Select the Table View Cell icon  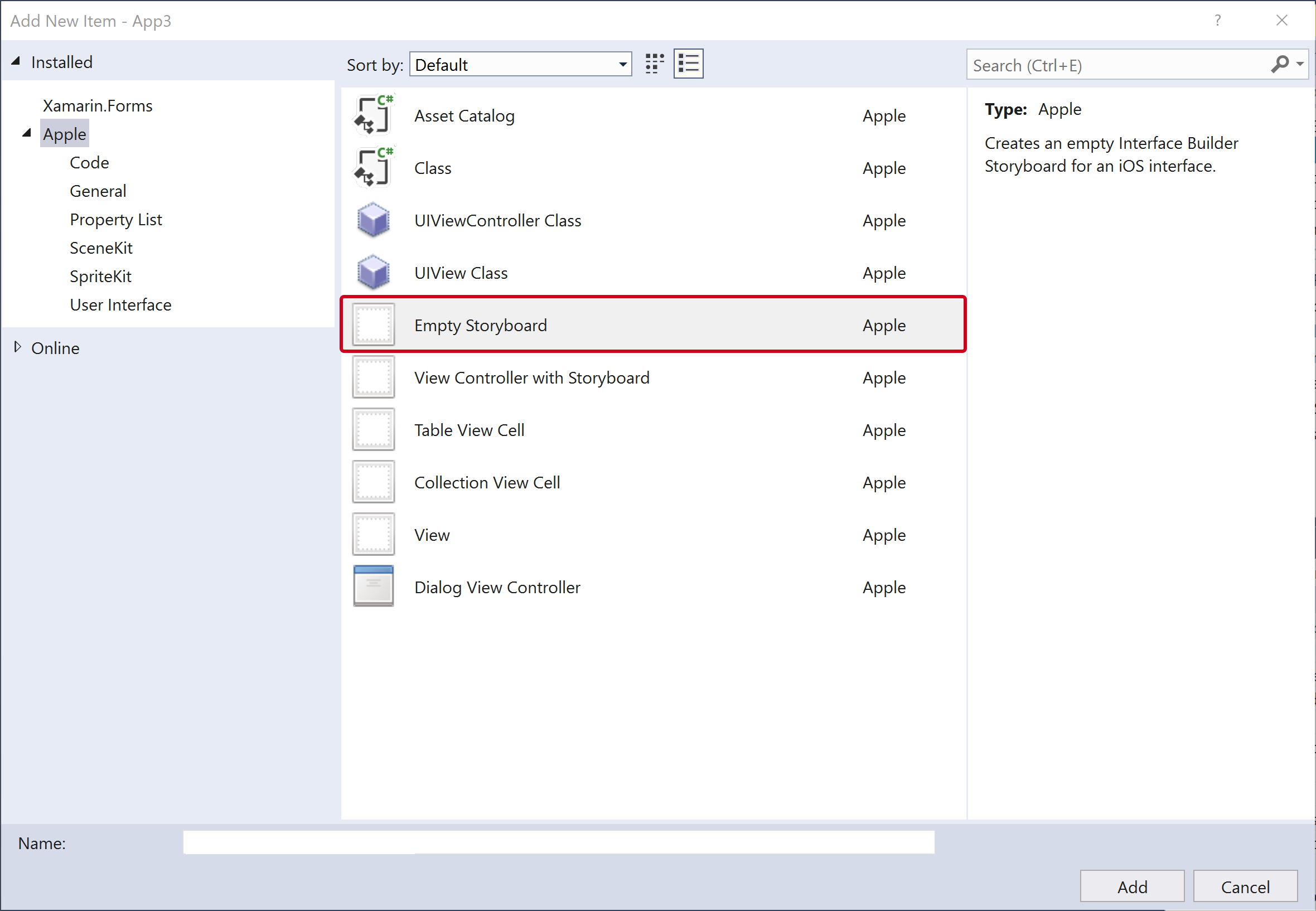coord(373,430)
